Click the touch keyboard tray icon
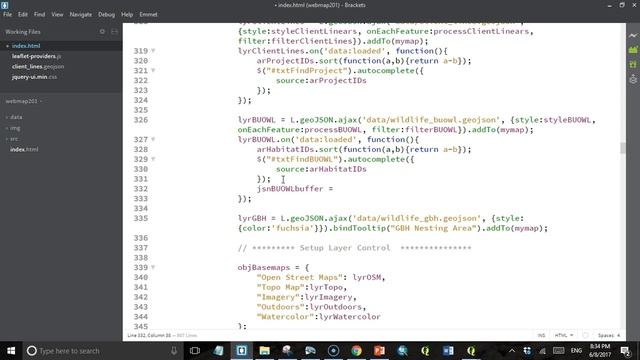Viewport: 640px width, 360px height. pos(558,351)
